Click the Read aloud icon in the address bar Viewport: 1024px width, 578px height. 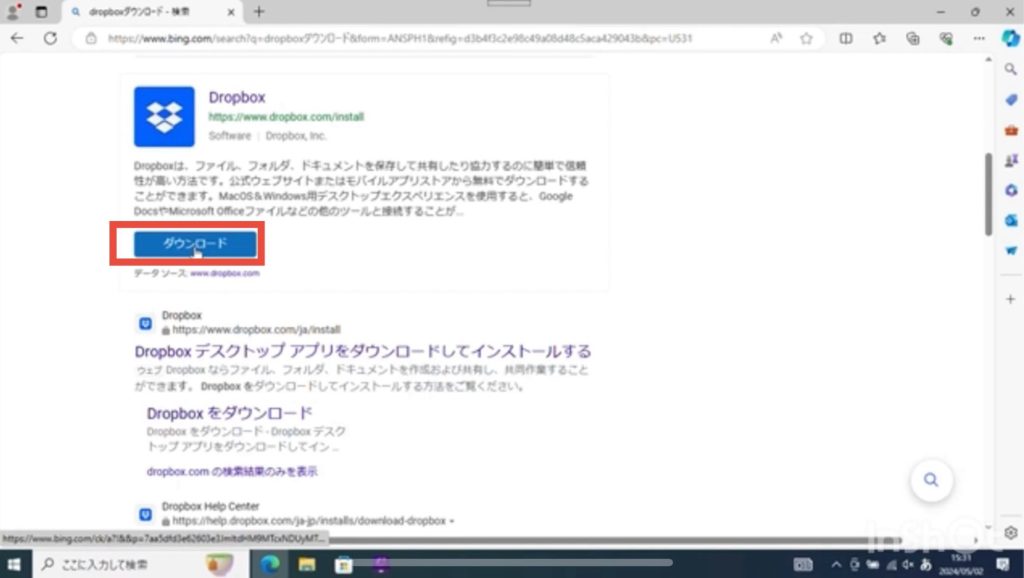pyautogui.click(x=776, y=39)
